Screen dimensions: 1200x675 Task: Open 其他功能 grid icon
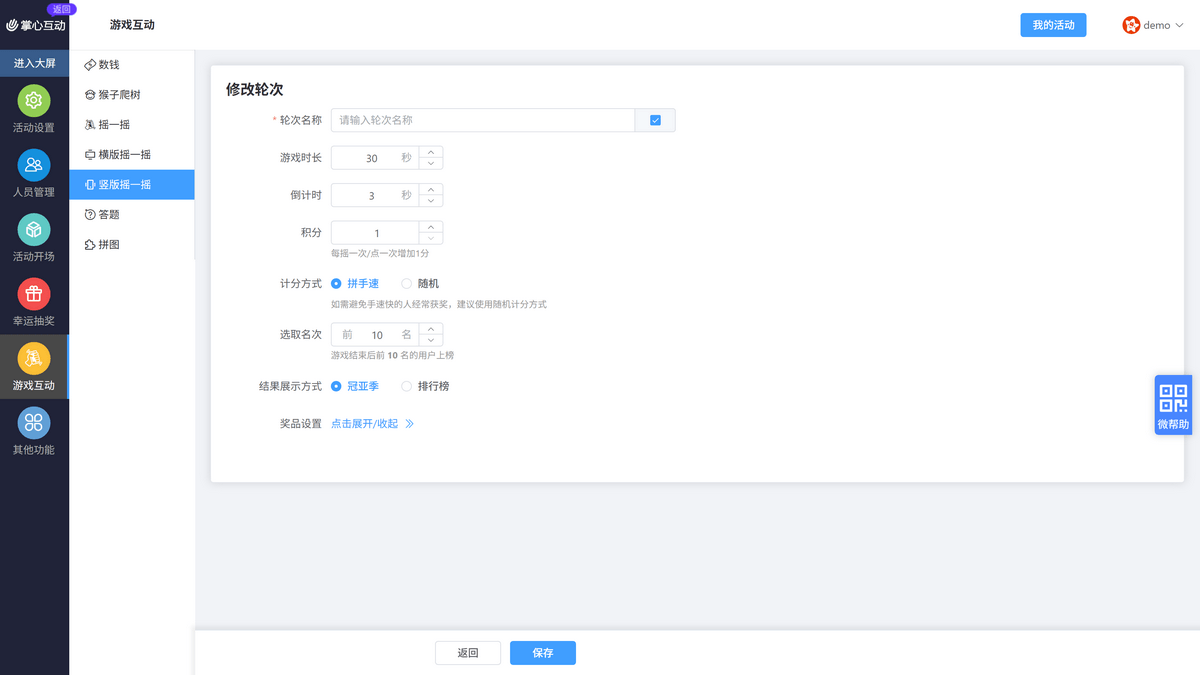click(34, 422)
